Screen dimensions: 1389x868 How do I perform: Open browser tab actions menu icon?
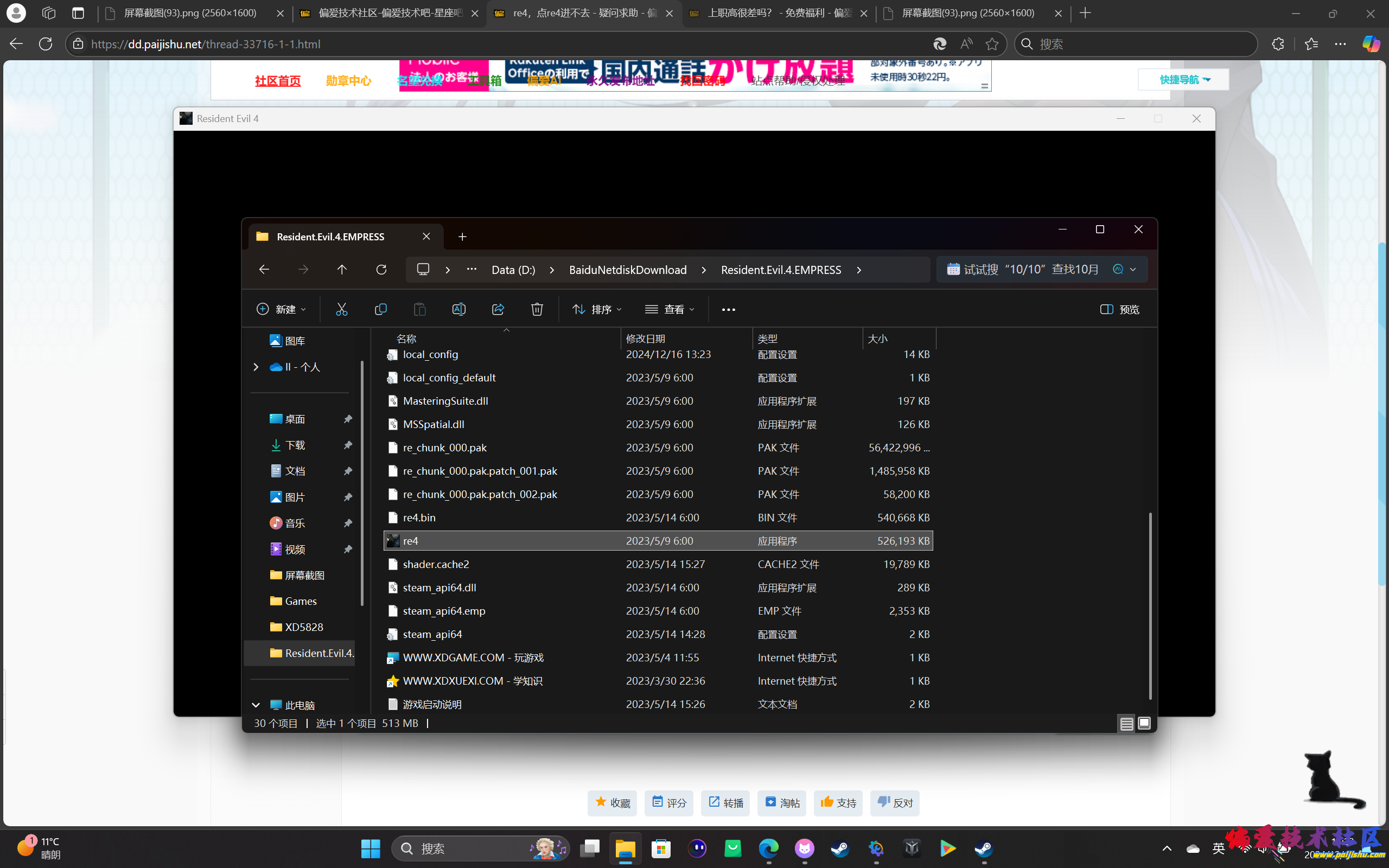pyautogui.click(x=78, y=13)
